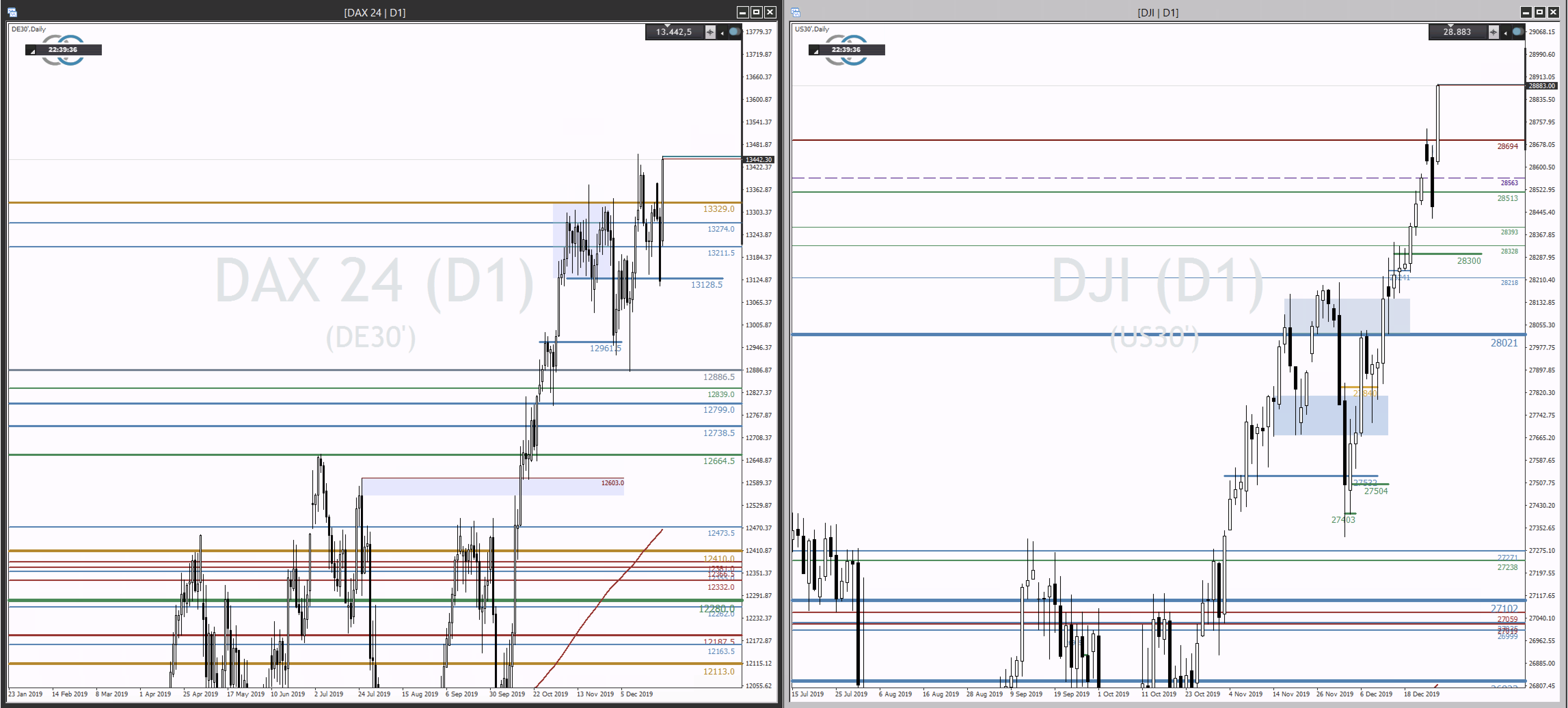Click the DAX 24 window chart icon
The height and width of the screenshot is (708, 1568).
click(13, 12)
